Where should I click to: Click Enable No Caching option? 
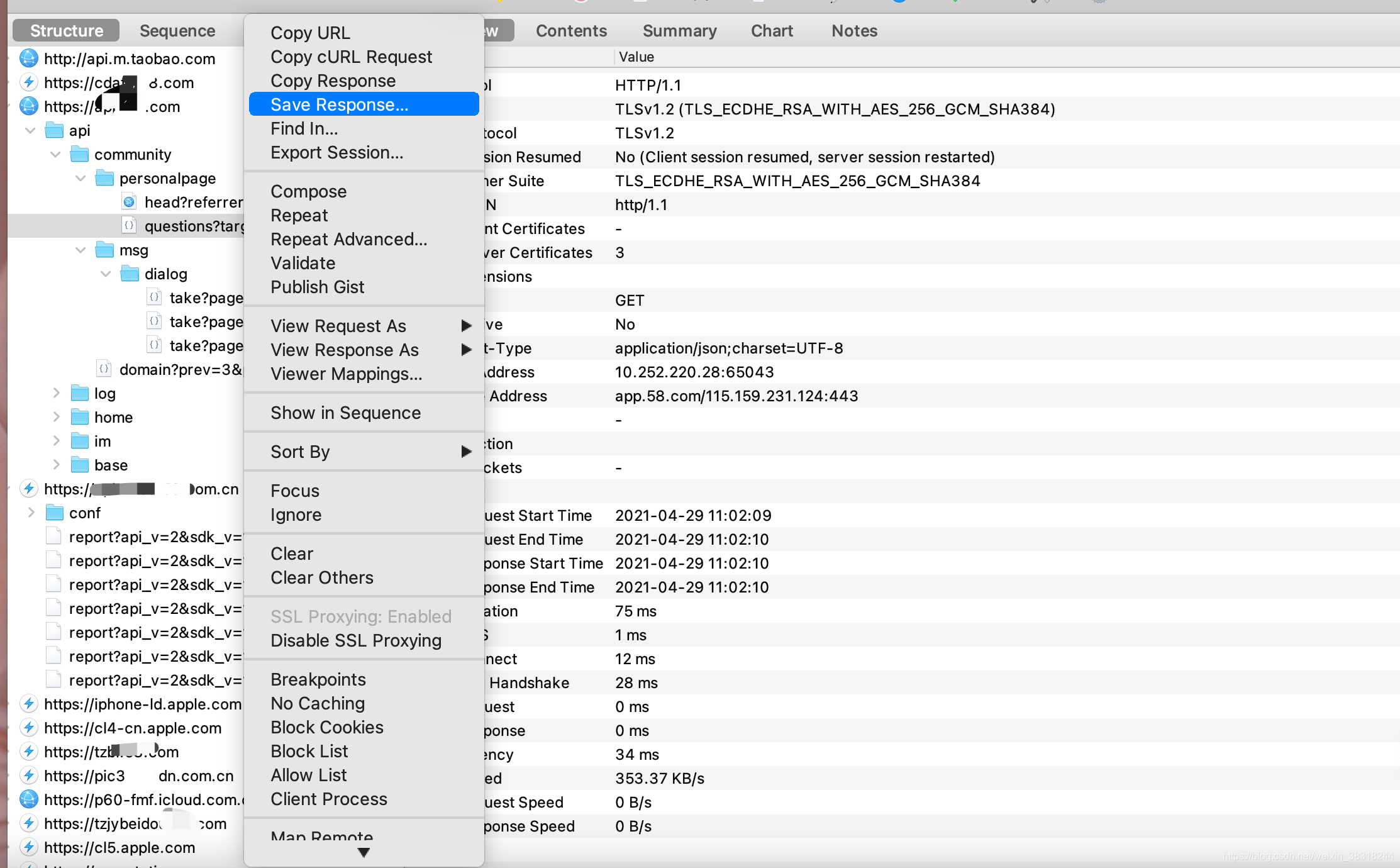(x=318, y=703)
